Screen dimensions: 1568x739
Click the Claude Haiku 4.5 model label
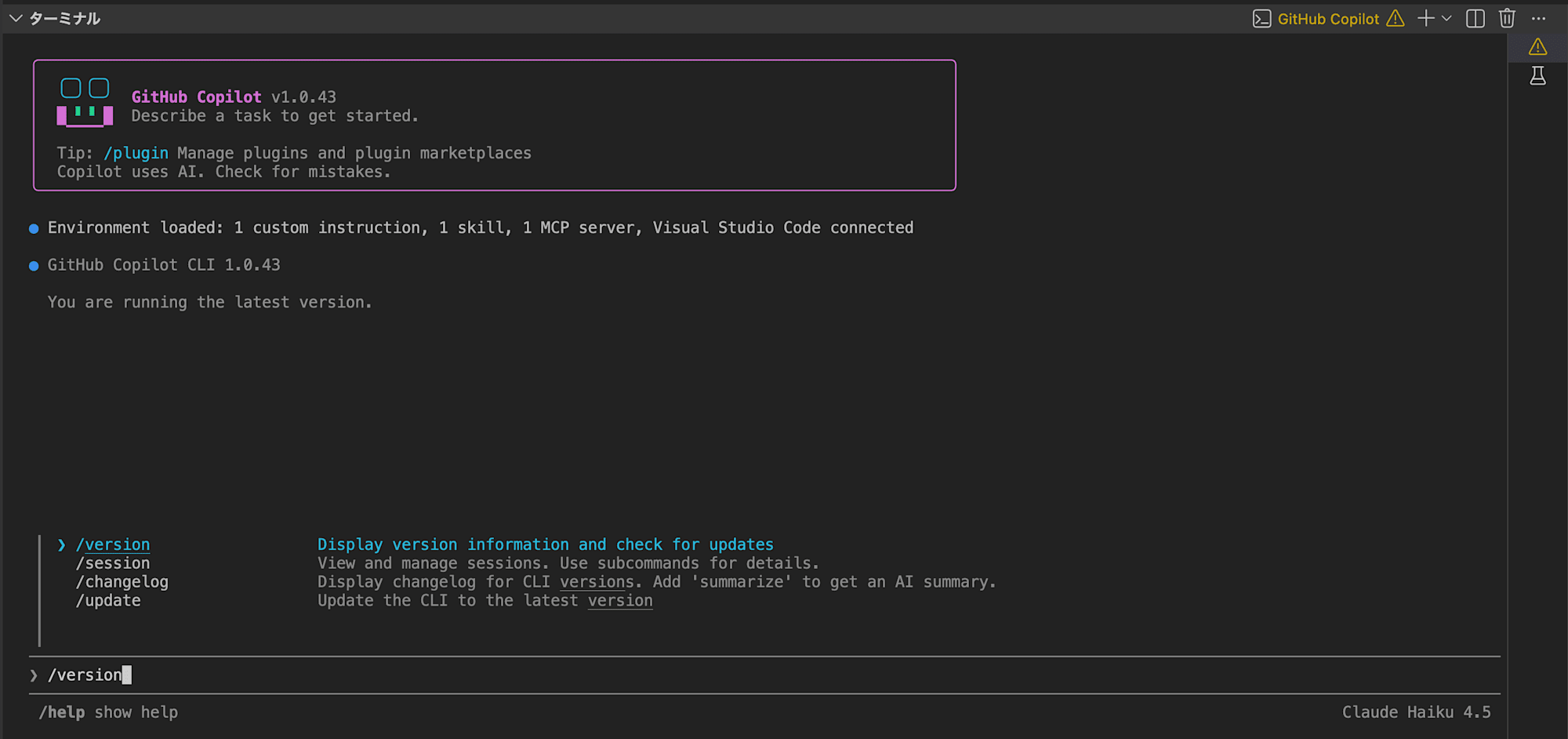click(1417, 712)
